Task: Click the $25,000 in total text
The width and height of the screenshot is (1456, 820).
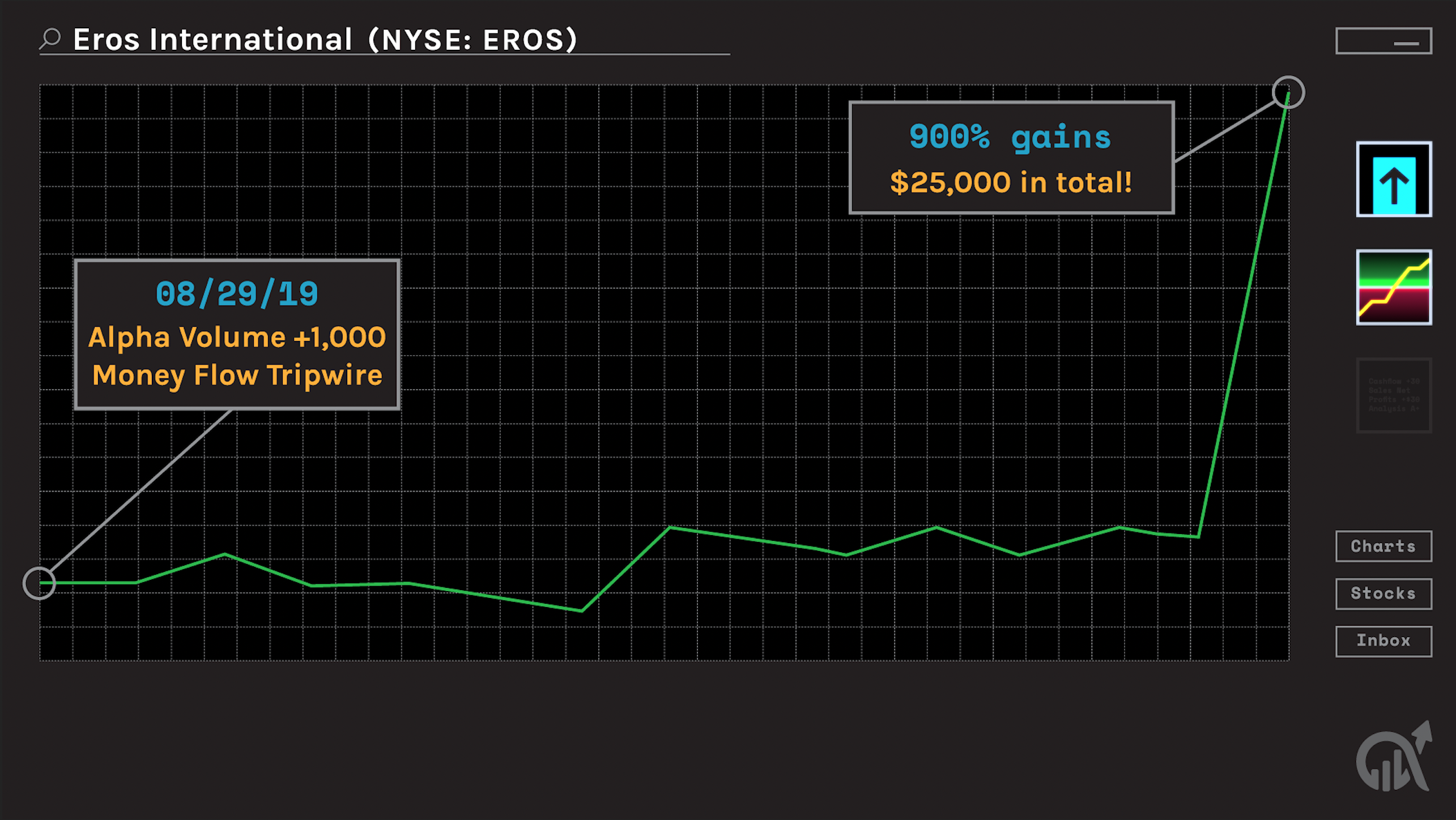Action: click(x=1010, y=182)
